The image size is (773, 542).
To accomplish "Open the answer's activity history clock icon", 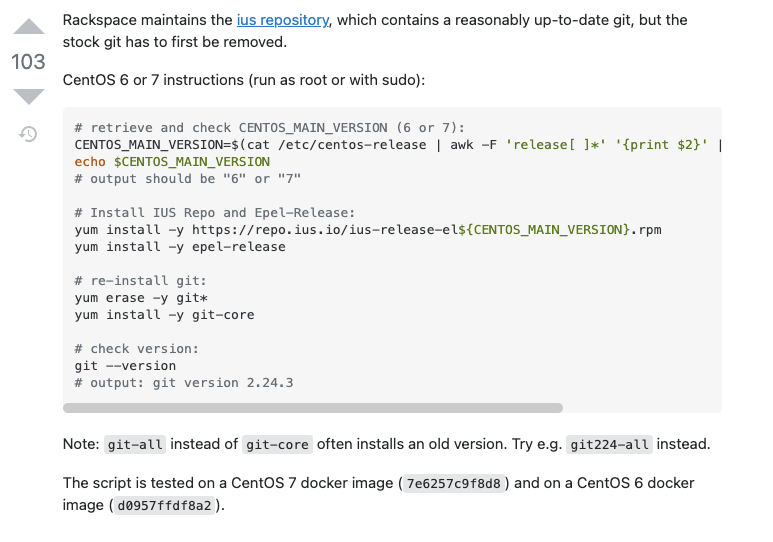I will tap(28, 134).
